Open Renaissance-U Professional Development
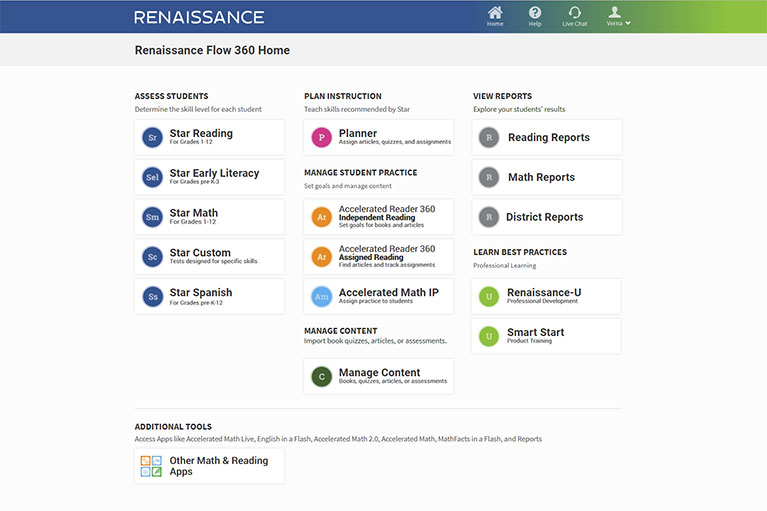 [546, 297]
